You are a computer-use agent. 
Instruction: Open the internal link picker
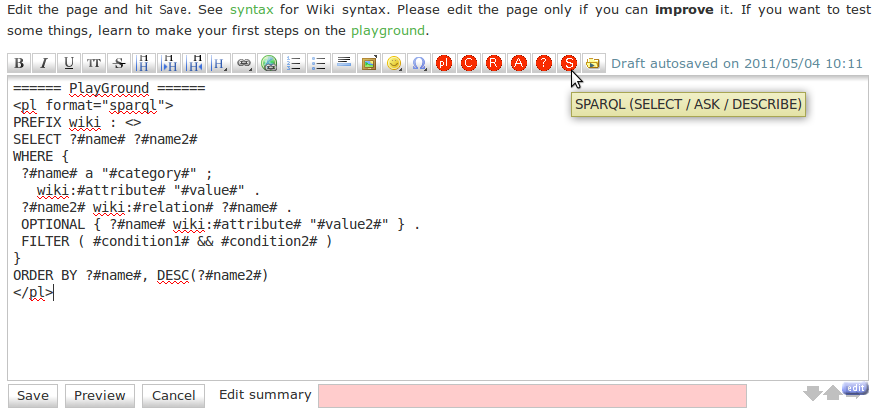(244, 63)
